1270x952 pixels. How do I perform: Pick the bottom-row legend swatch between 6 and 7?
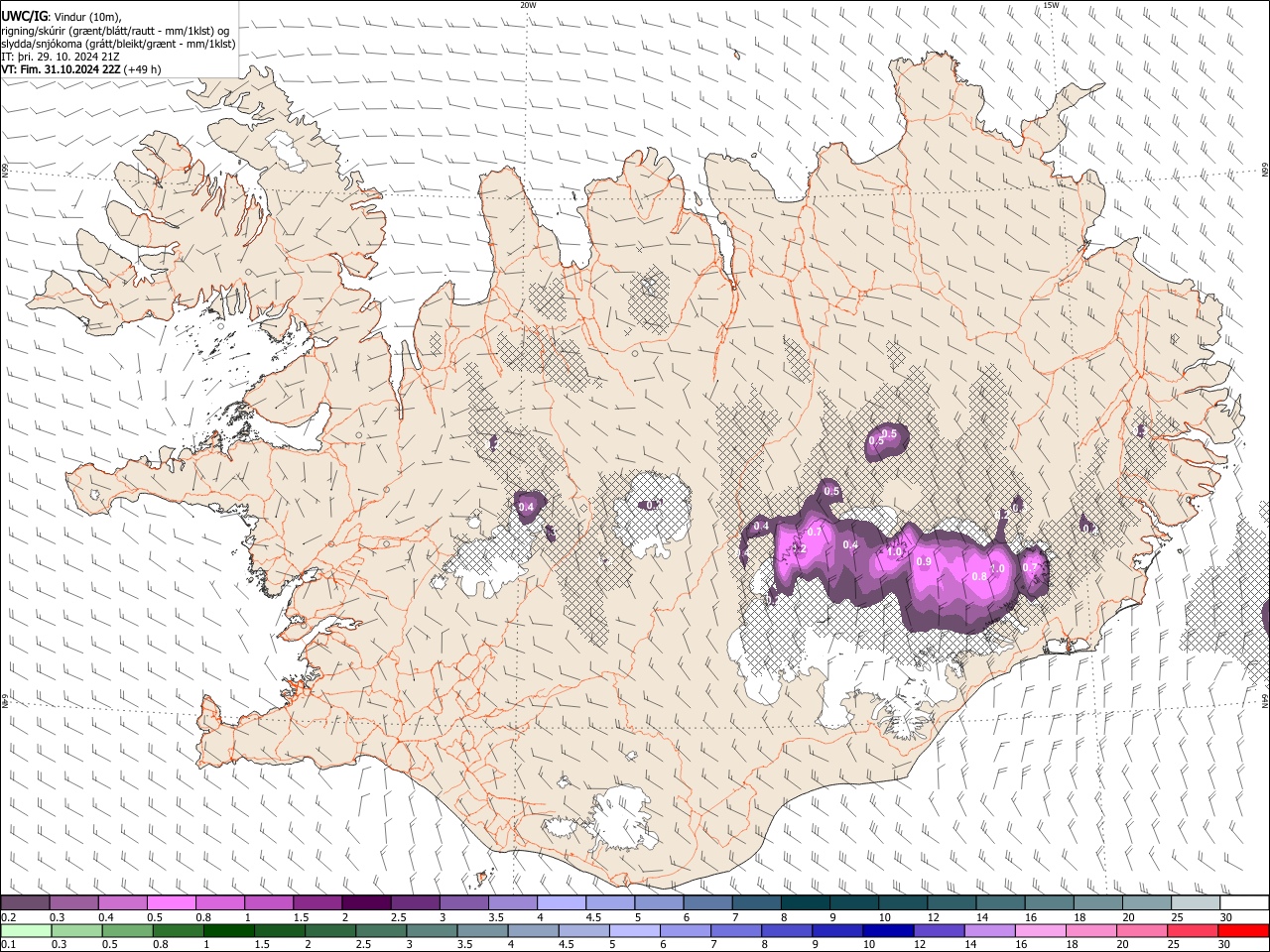[686, 930]
